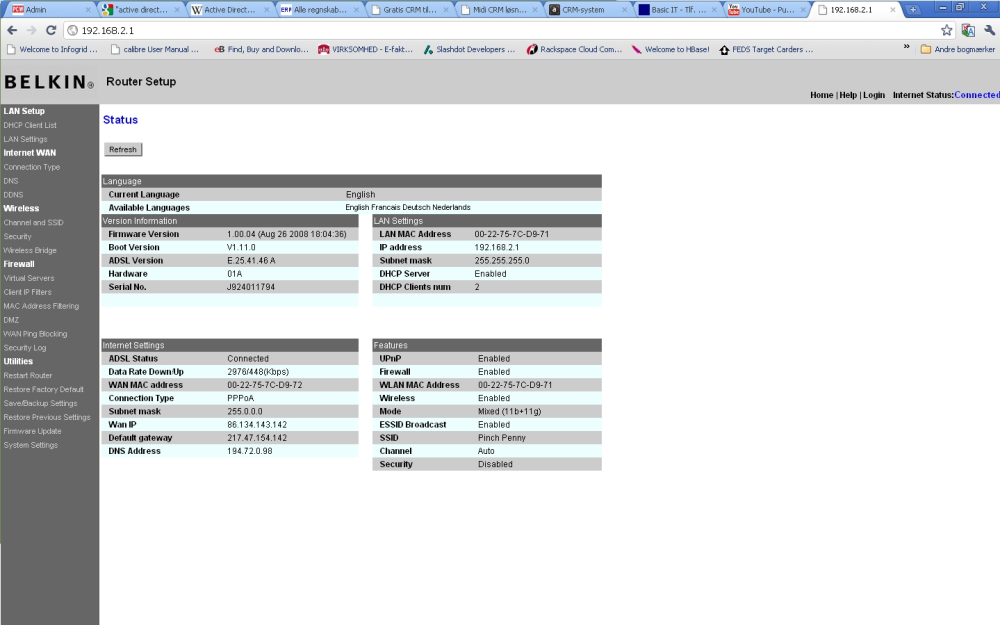Open the Login link in header
The width and height of the screenshot is (1000, 625).
[x=873, y=95]
